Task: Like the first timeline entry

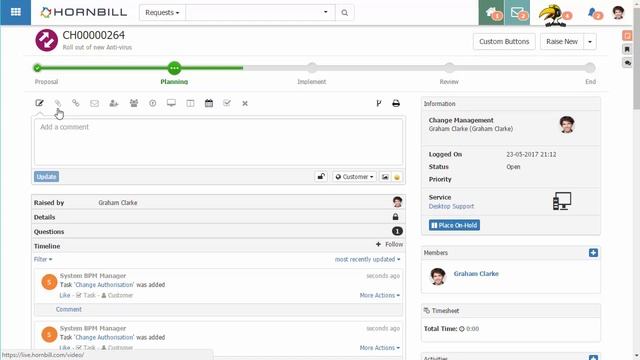Action: [65, 295]
